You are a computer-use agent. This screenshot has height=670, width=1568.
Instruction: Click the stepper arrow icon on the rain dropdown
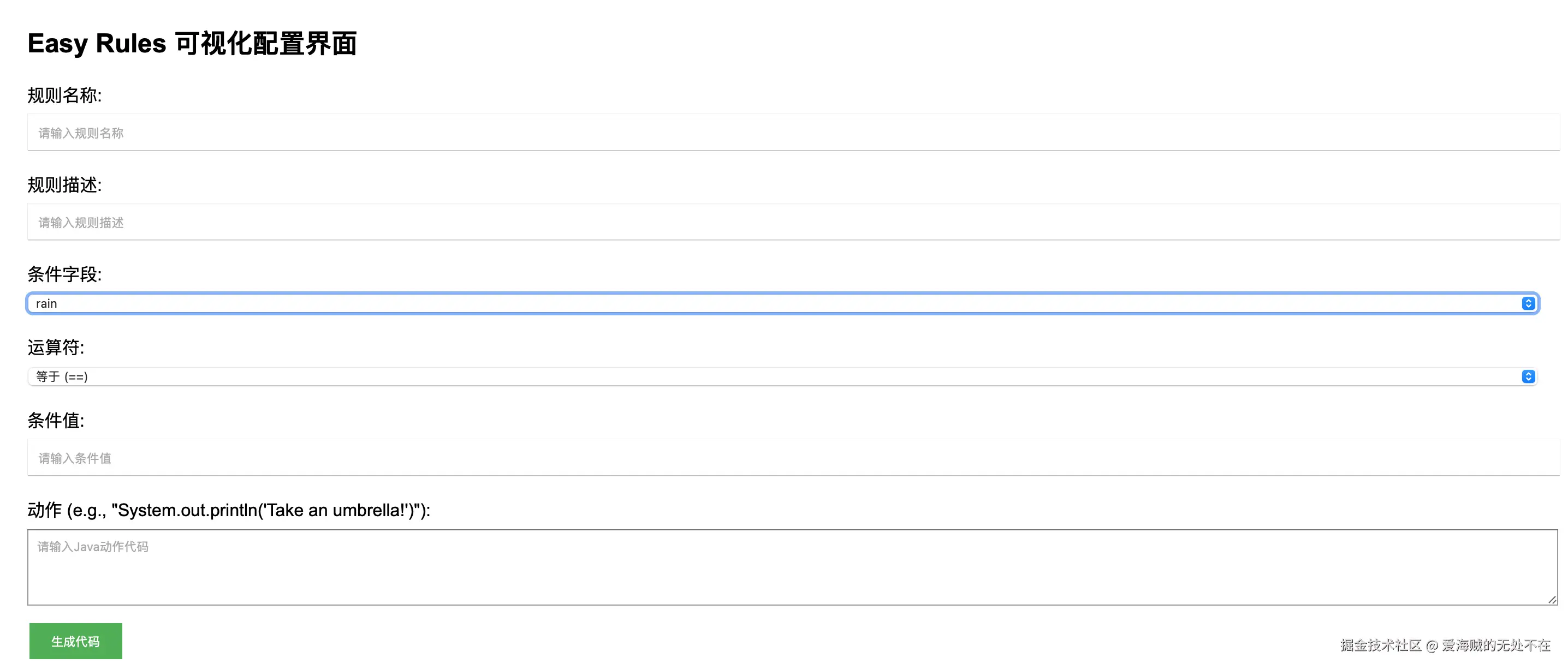1528,303
